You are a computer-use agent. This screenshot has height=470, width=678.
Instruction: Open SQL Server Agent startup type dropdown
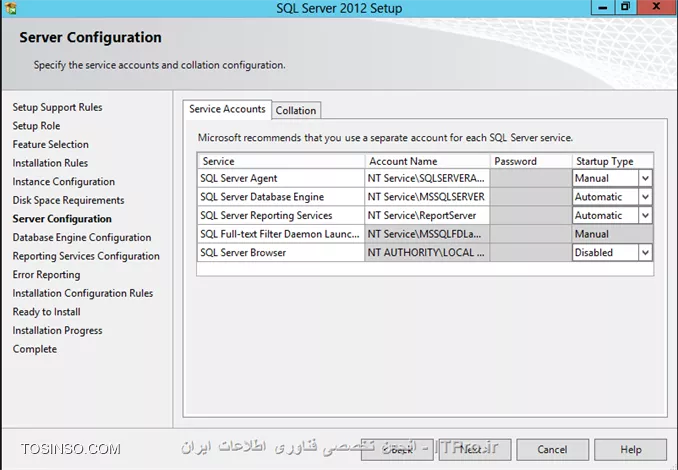tap(645, 178)
